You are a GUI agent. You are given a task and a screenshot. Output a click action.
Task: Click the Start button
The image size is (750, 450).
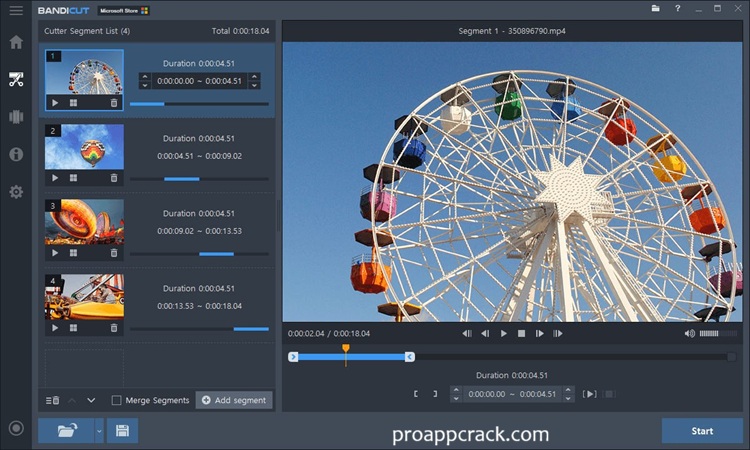(x=702, y=431)
